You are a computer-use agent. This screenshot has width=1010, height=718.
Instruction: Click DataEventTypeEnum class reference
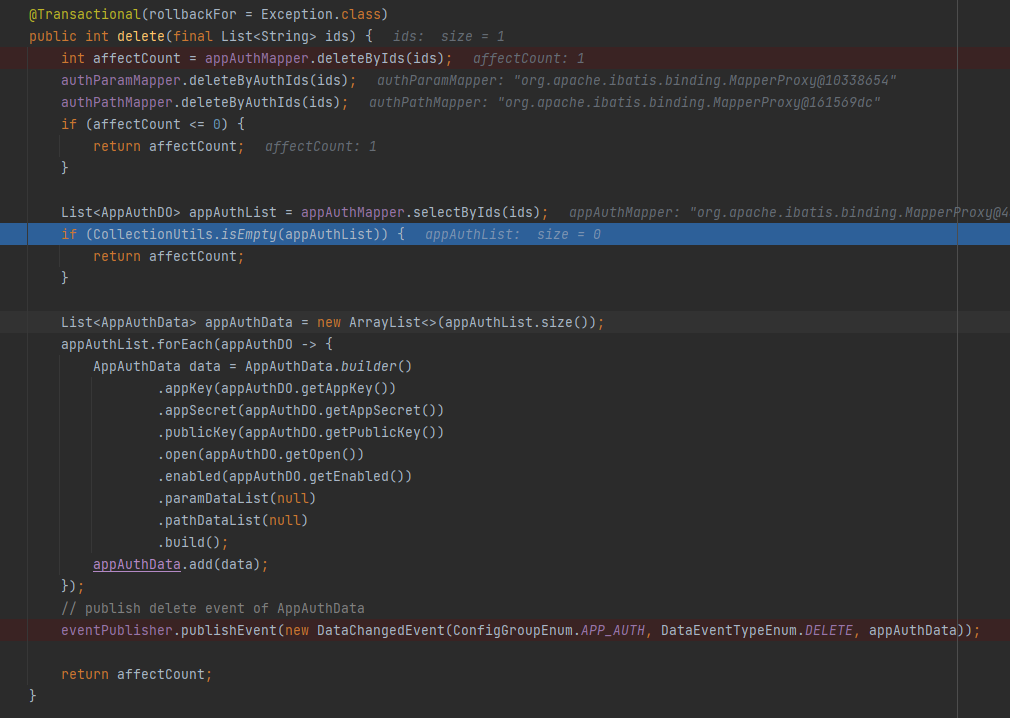729,630
